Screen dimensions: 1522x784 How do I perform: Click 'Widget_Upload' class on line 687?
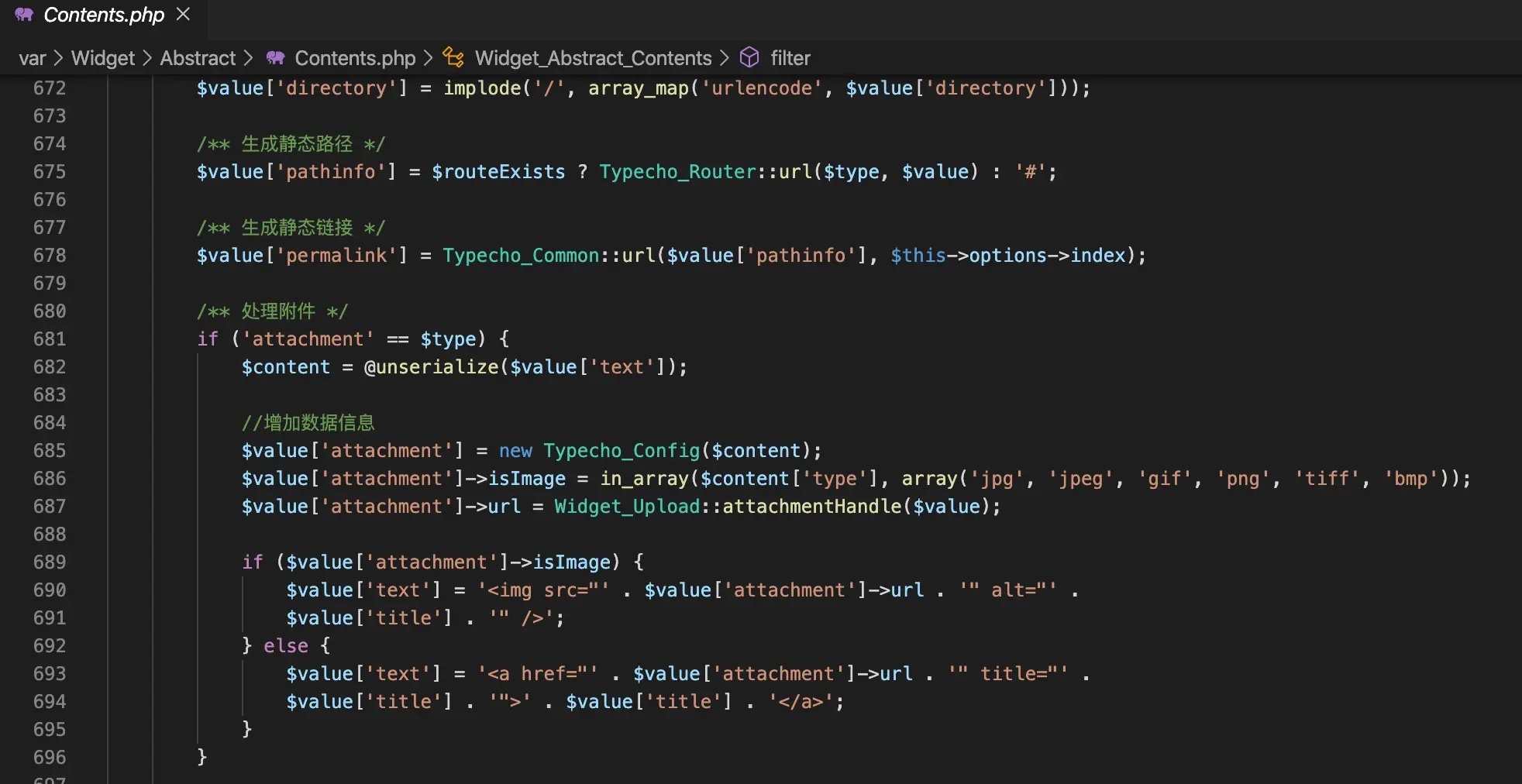point(627,507)
